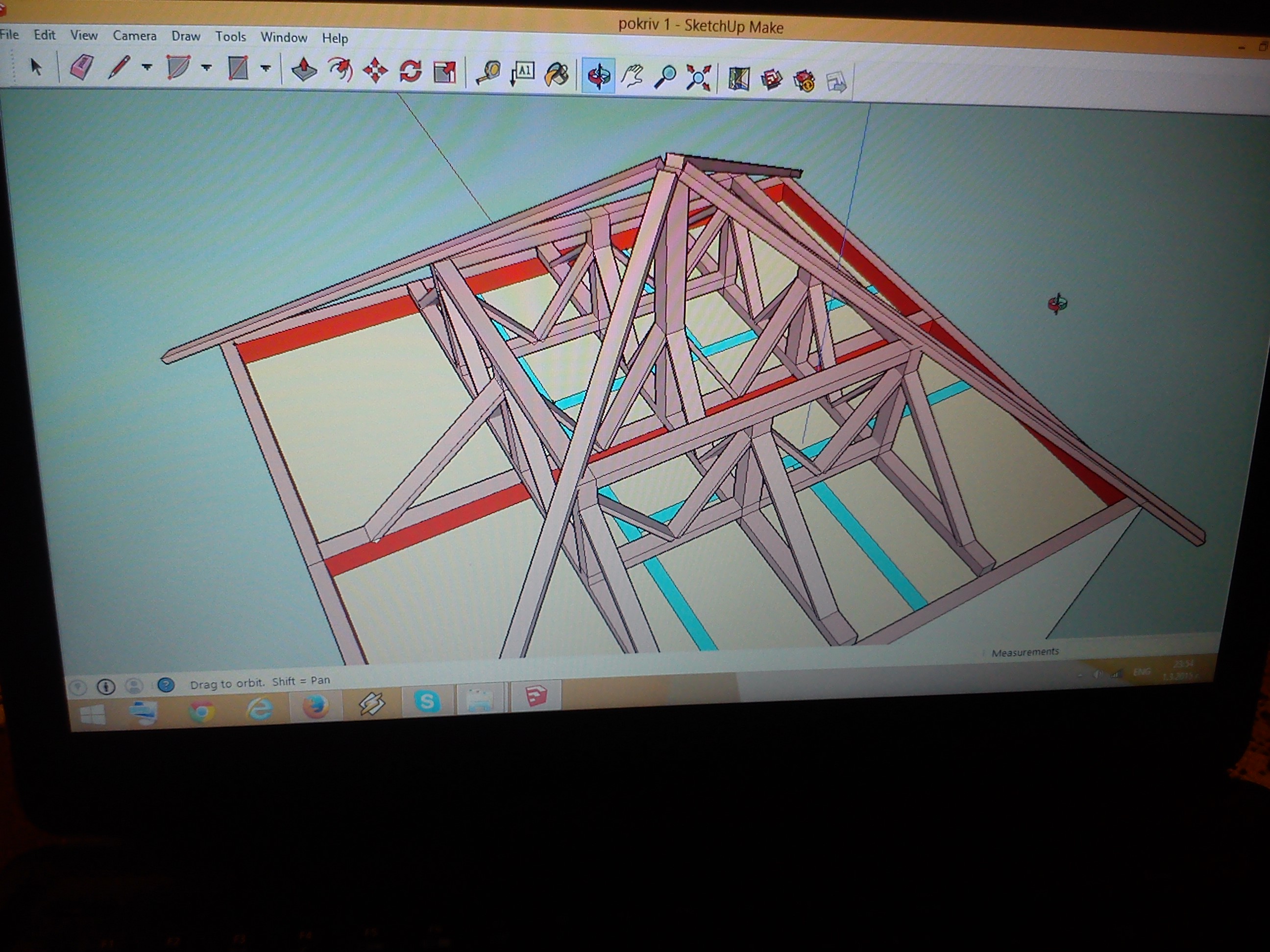Open the Paint Bucket tool

556,74
